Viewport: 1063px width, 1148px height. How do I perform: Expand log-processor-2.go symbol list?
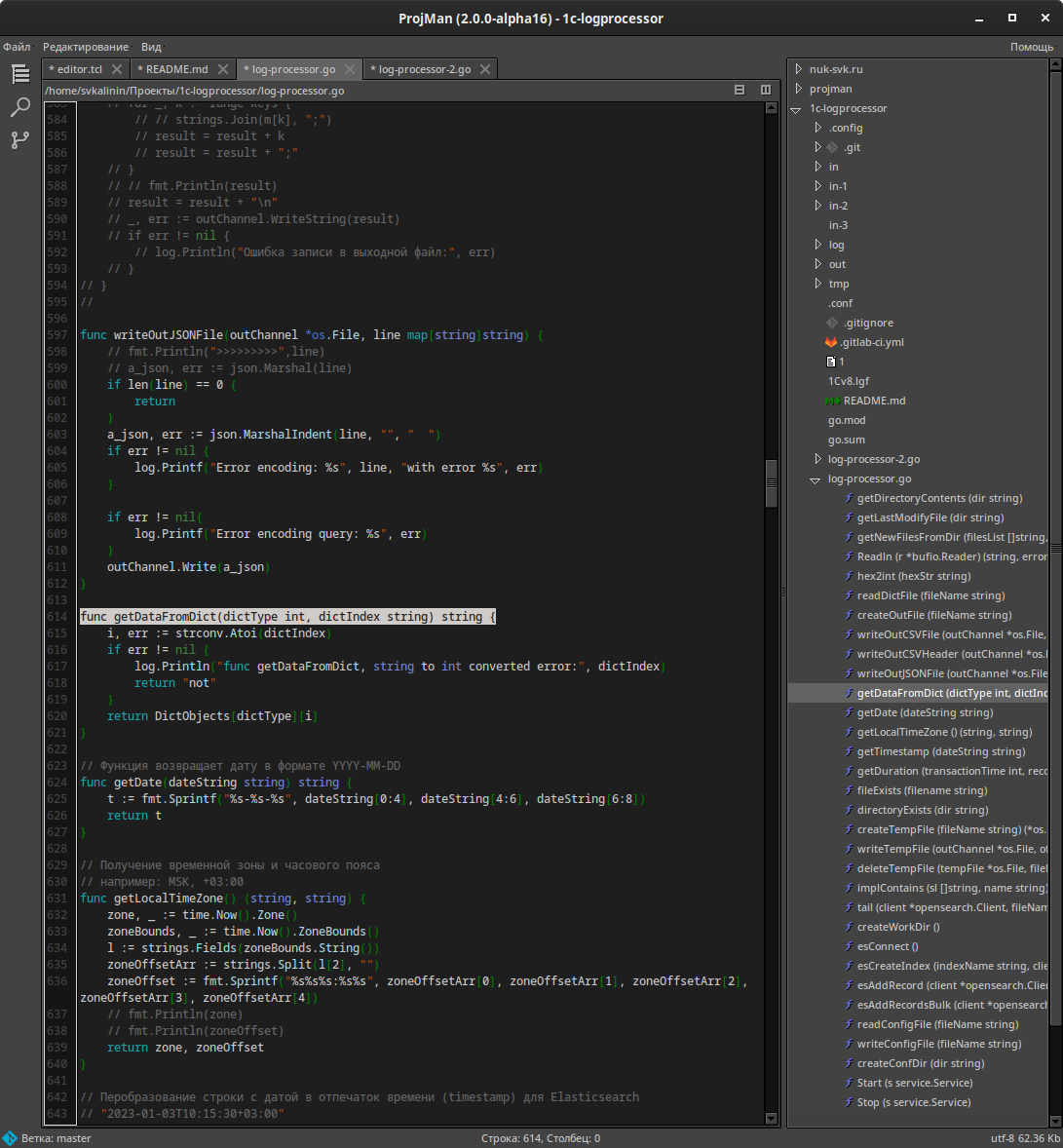pos(817,459)
